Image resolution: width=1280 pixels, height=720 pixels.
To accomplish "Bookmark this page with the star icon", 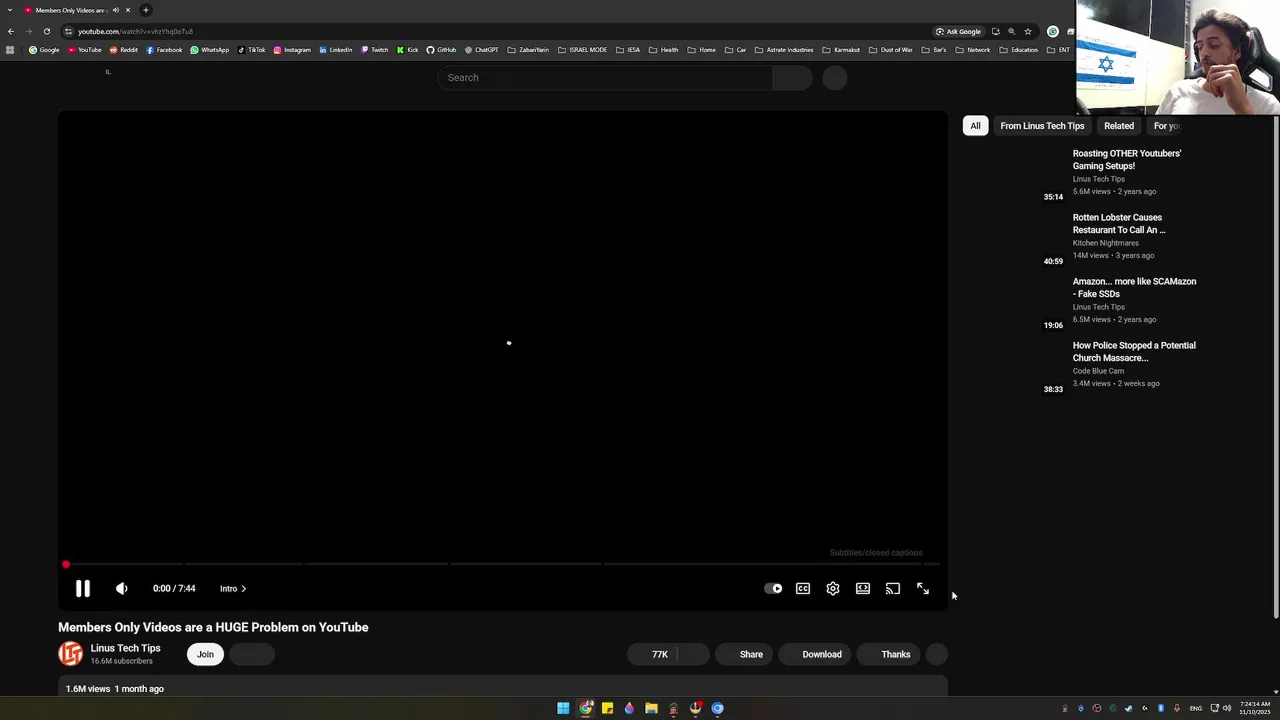I will pyautogui.click(x=1028, y=31).
